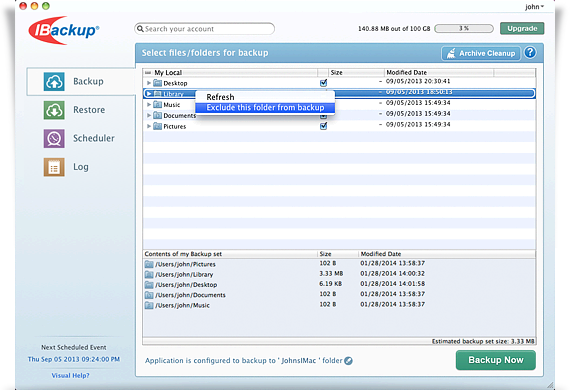Viewport: 570px width, 390px height.
Task: Click the /Users/john/Library folder icon
Action: click(x=149, y=274)
